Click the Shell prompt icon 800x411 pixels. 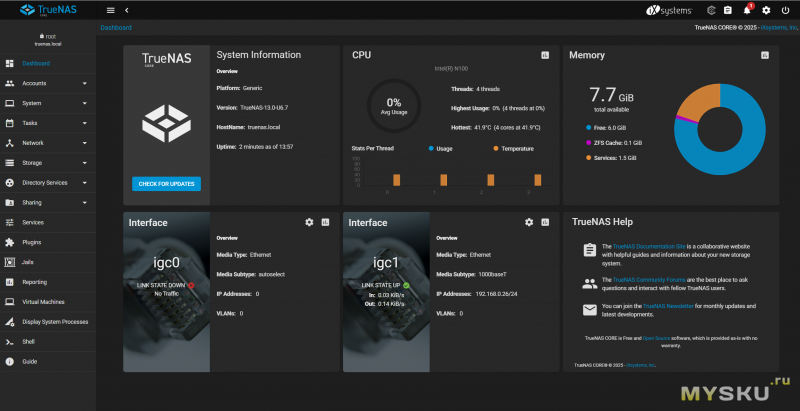[9, 342]
